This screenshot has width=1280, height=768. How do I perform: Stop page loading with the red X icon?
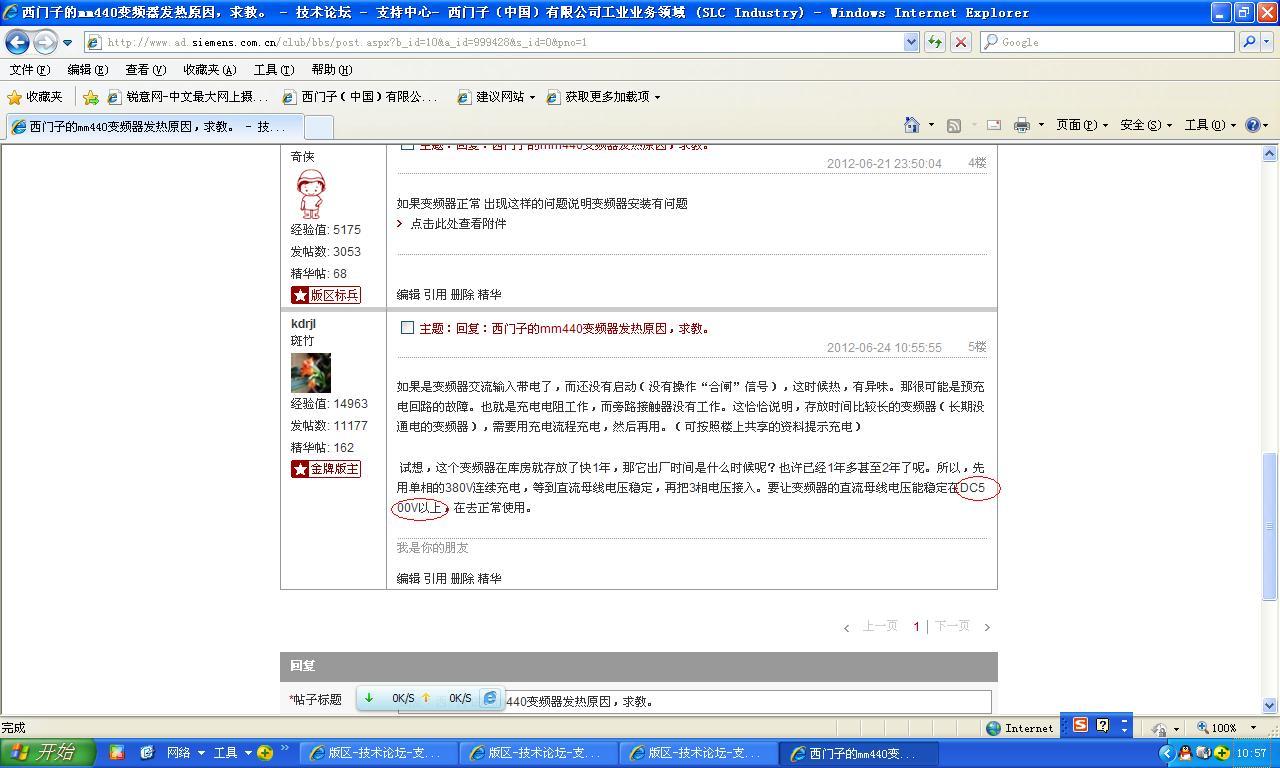960,42
